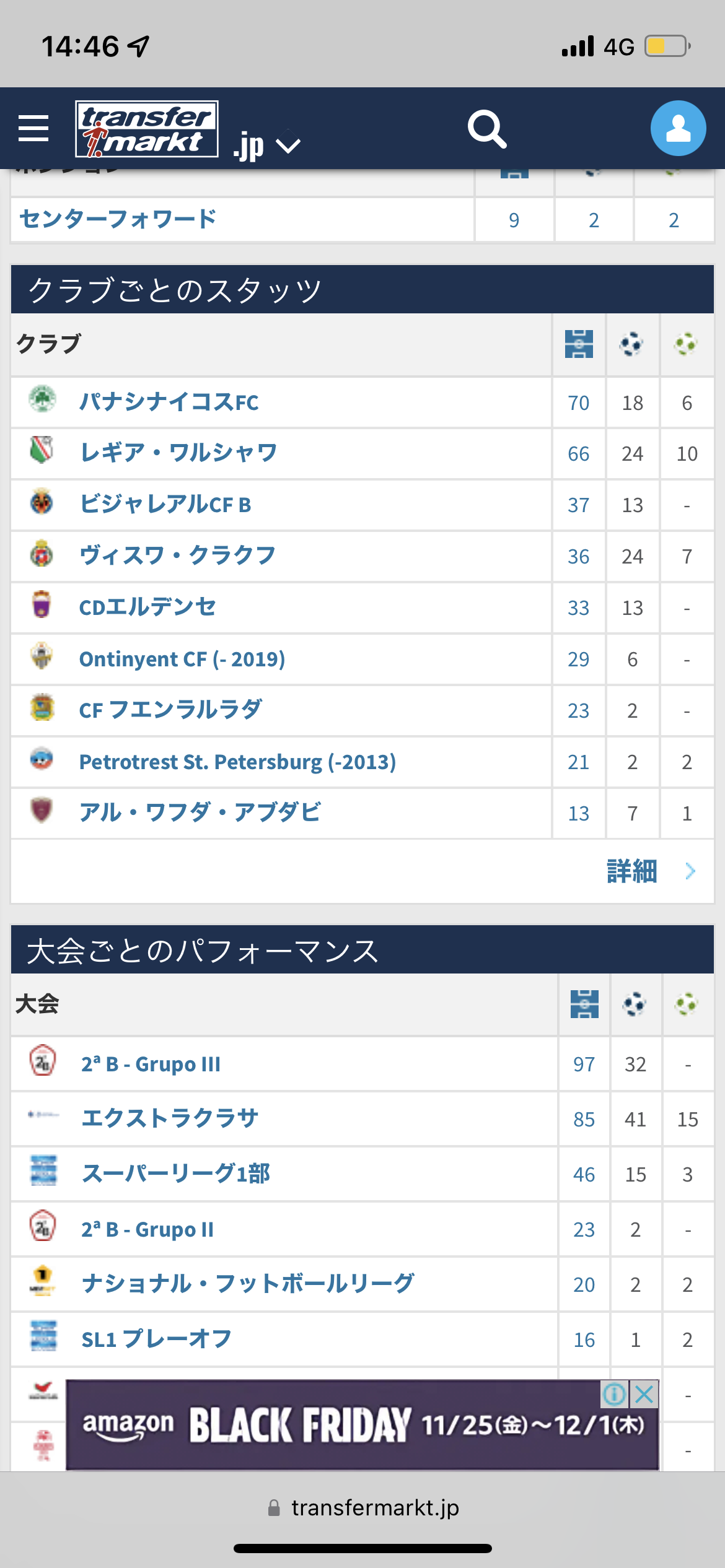Image resolution: width=725 pixels, height=1568 pixels.
Task: Open 70 appearances for Panathinaikos
Action: 578,403
